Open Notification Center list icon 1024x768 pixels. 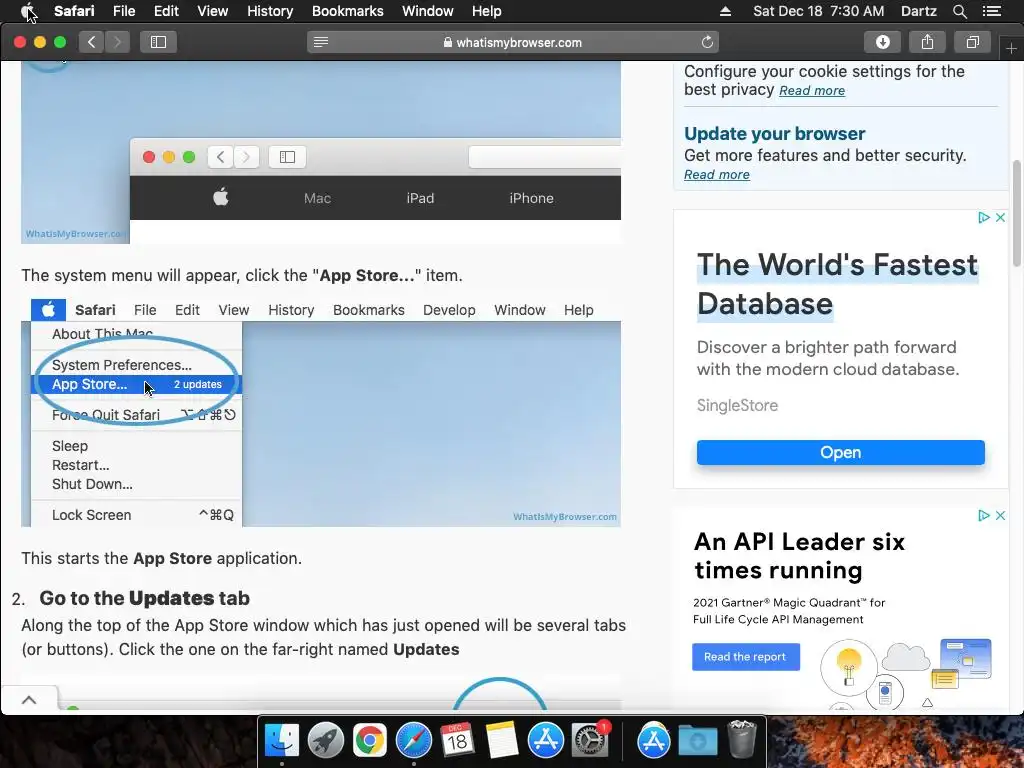991,11
